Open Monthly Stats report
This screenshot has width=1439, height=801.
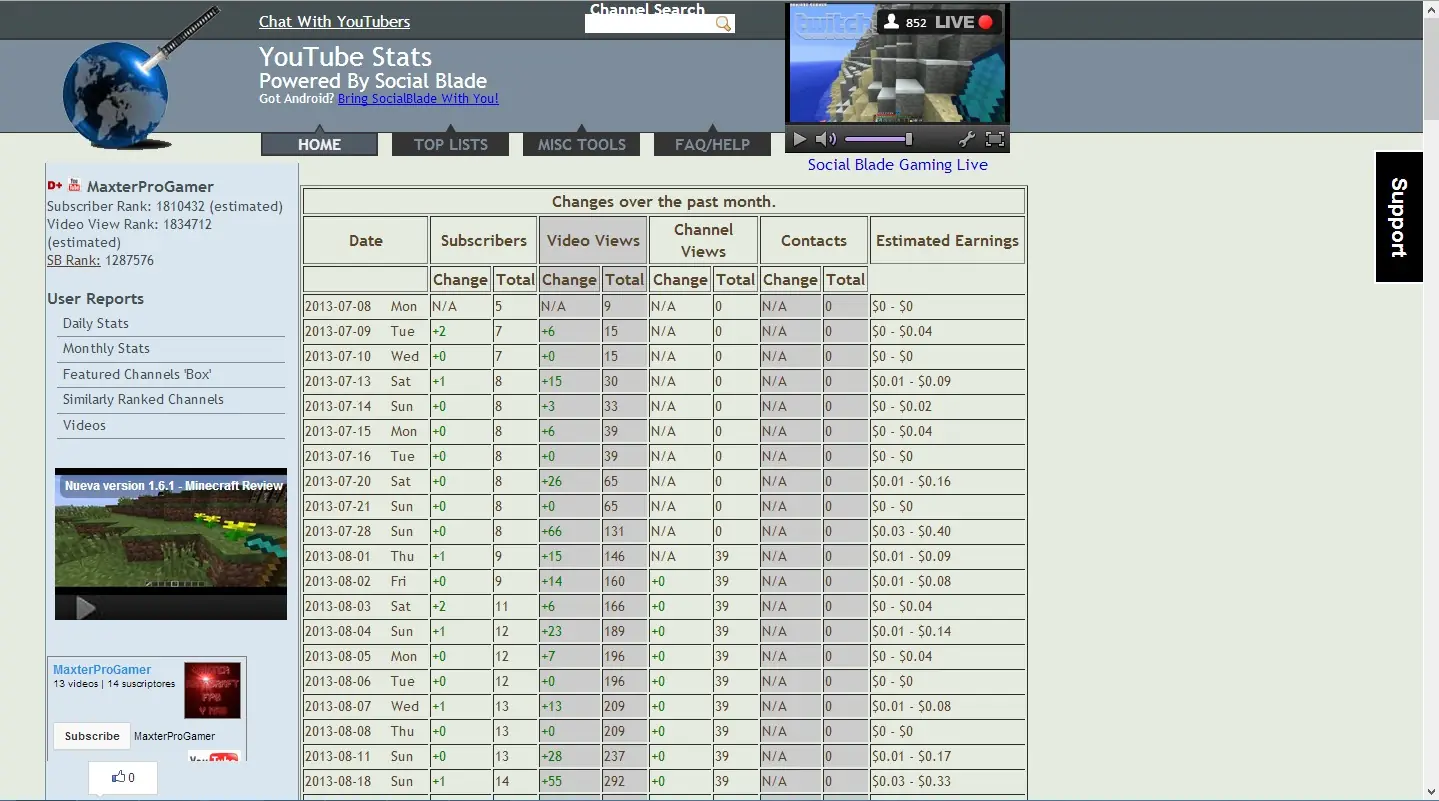106,348
